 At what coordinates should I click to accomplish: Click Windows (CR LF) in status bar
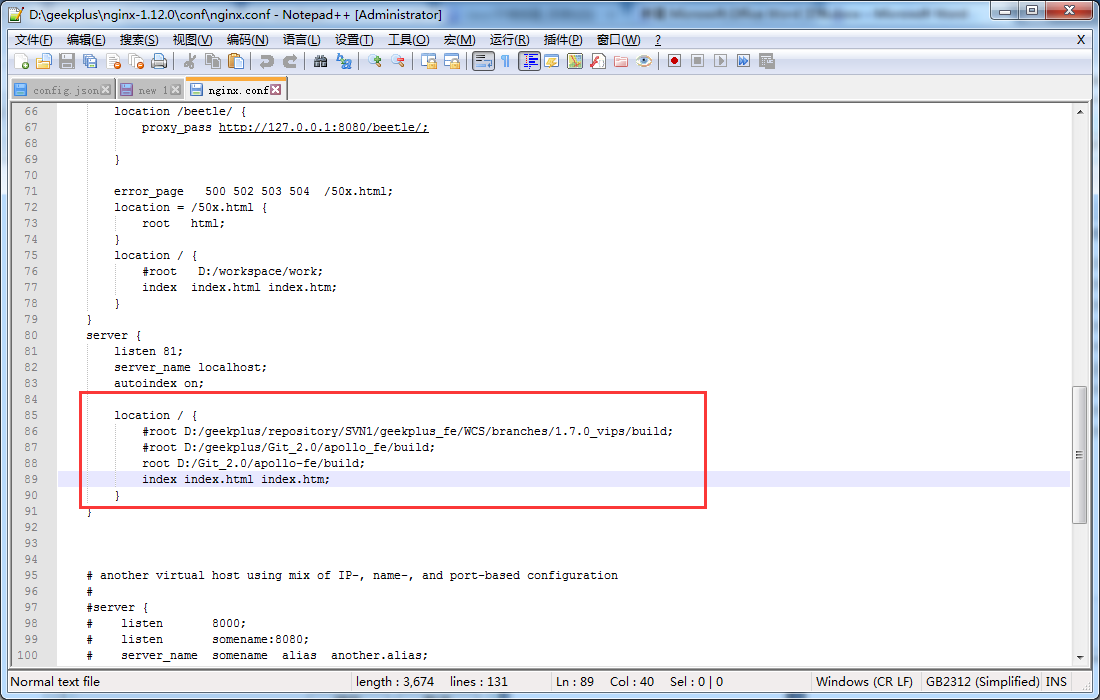(864, 682)
